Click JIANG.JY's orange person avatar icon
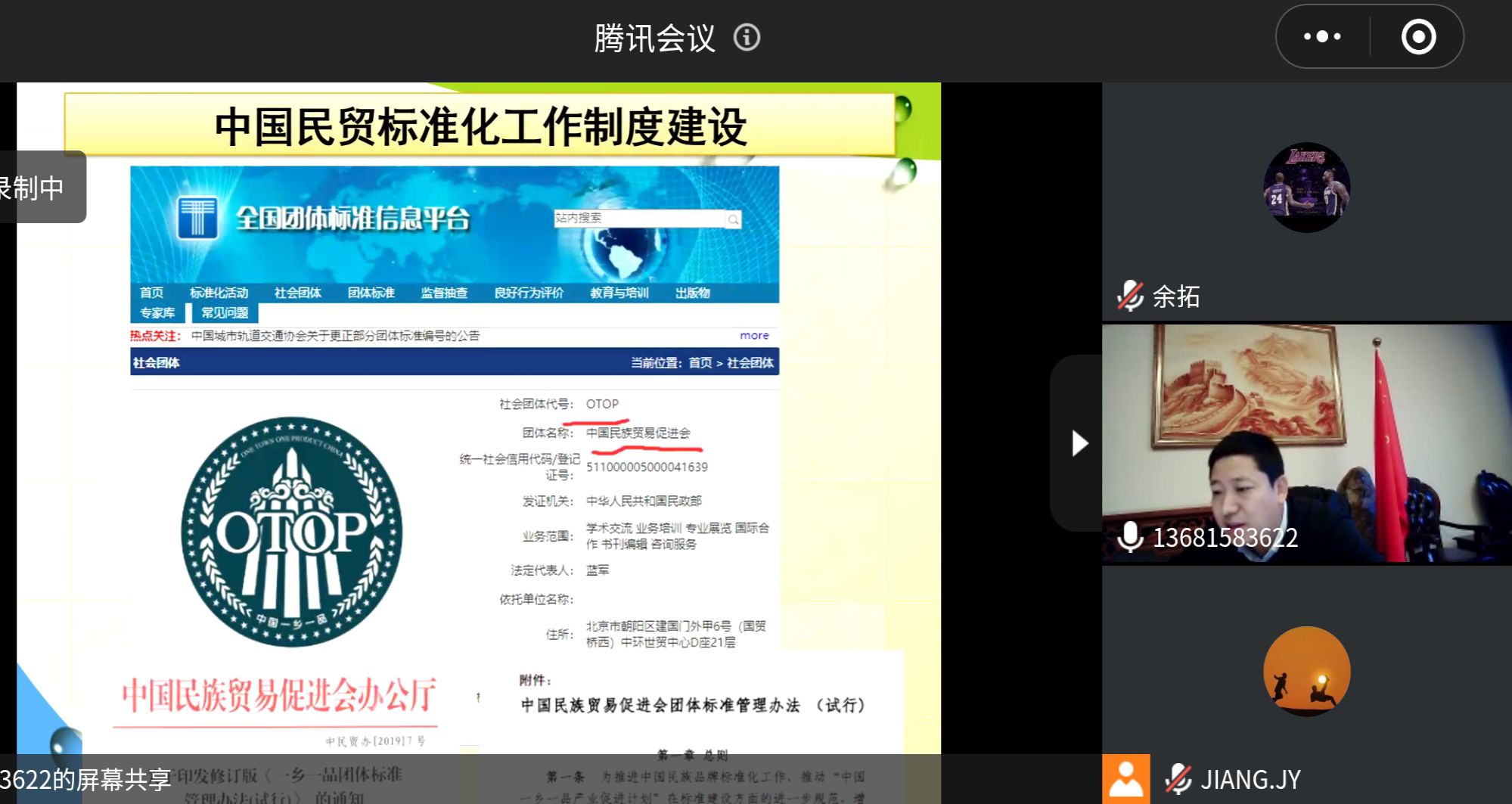 coord(1125,779)
